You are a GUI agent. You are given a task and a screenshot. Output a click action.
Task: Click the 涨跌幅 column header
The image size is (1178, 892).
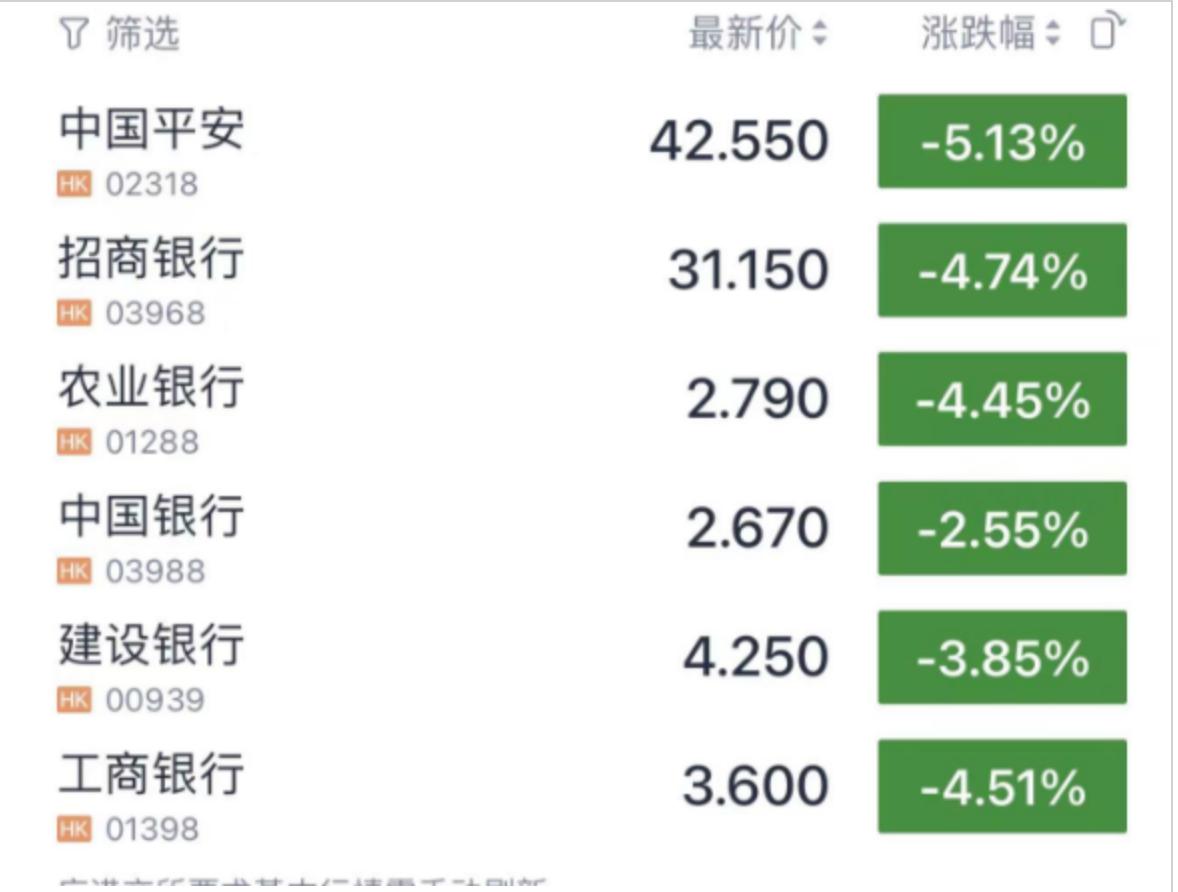pyautogui.click(x=977, y=36)
